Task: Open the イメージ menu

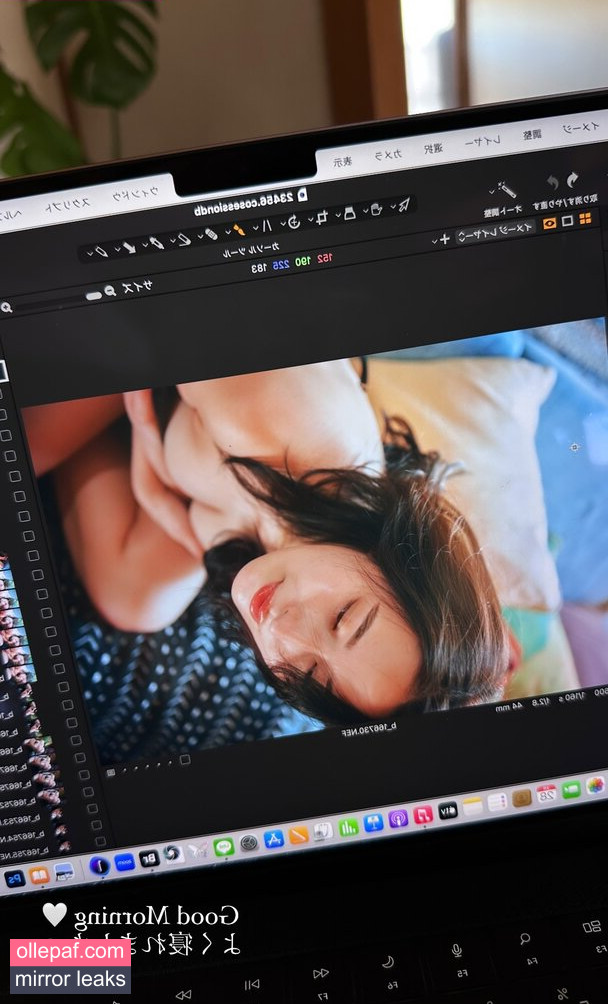Action: (581, 127)
